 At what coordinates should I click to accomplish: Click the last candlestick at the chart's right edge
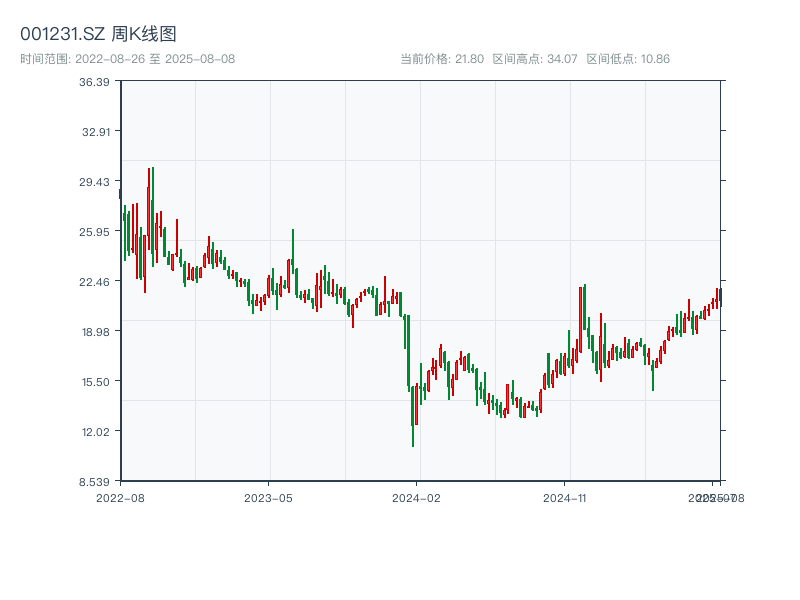click(x=720, y=297)
